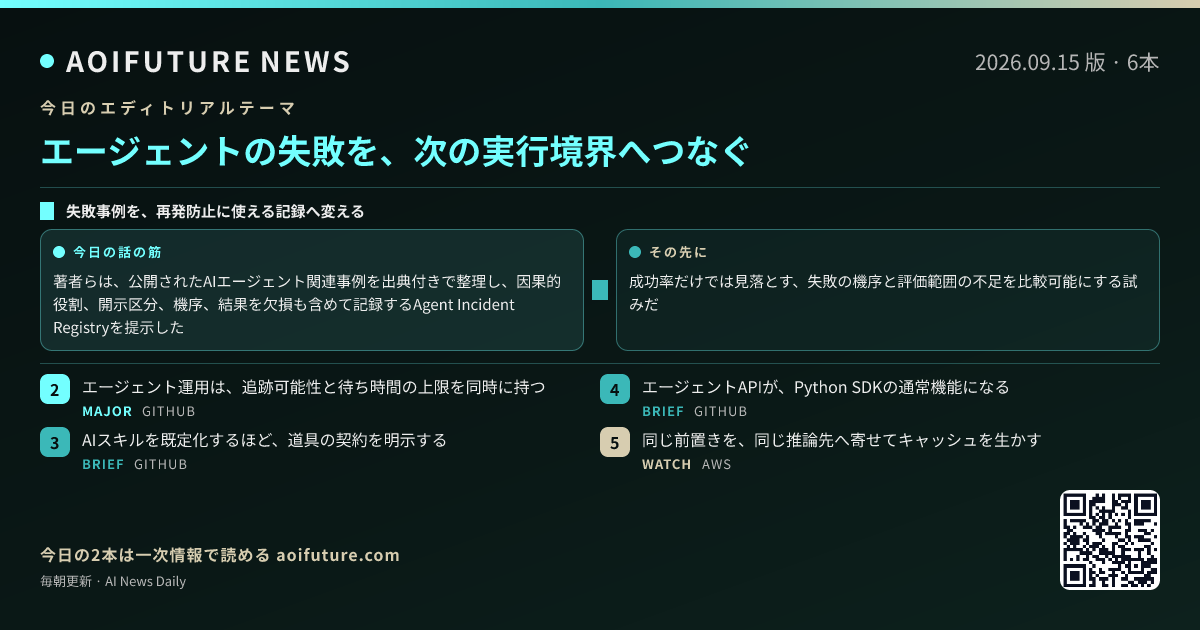Click GITHUB source label under story 4

(721, 411)
